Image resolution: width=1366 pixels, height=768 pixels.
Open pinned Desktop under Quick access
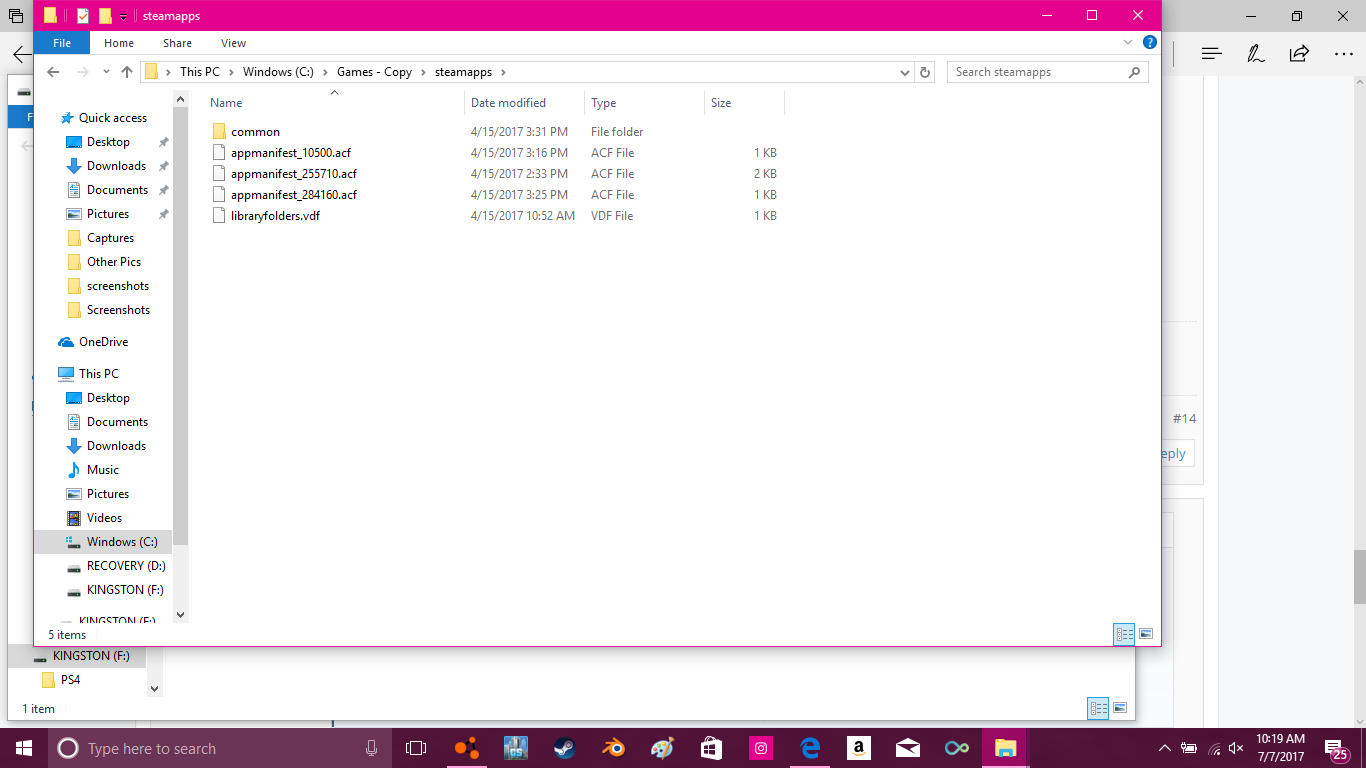[x=108, y=142]
